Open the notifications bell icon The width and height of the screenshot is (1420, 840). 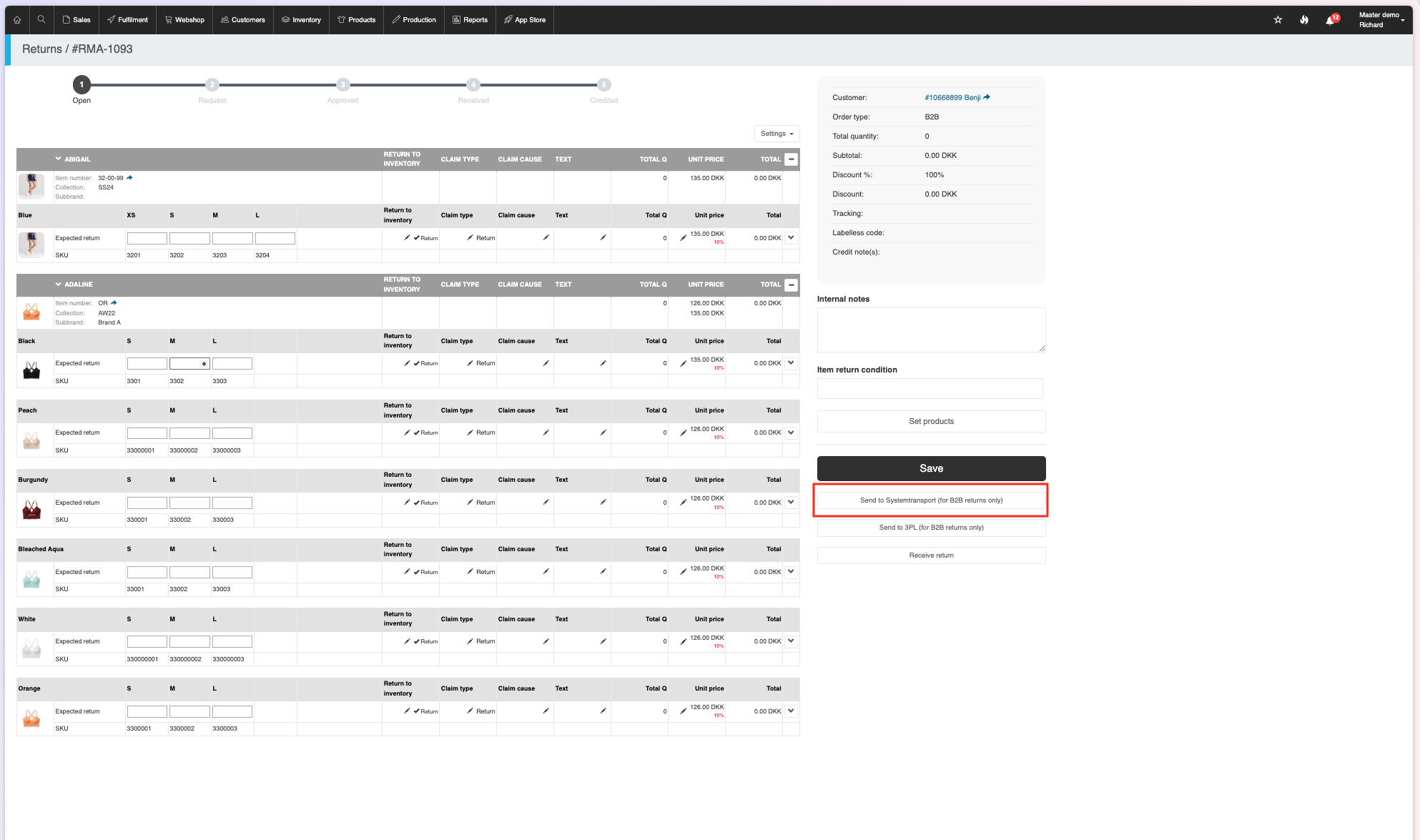pyautogui.click(x=1330, y=20)
